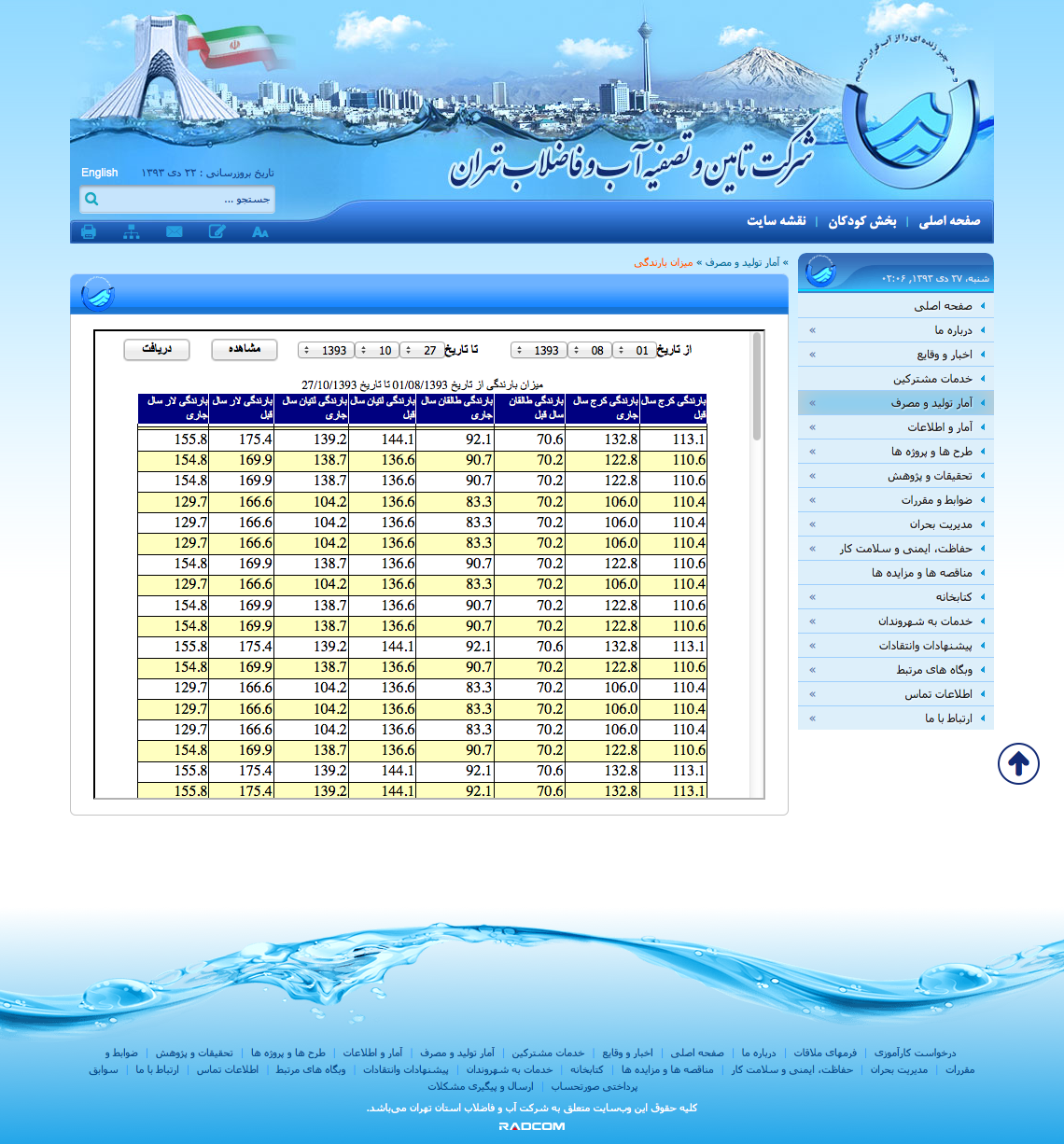Click column header بارندگی کرج سال قبل

674,409
